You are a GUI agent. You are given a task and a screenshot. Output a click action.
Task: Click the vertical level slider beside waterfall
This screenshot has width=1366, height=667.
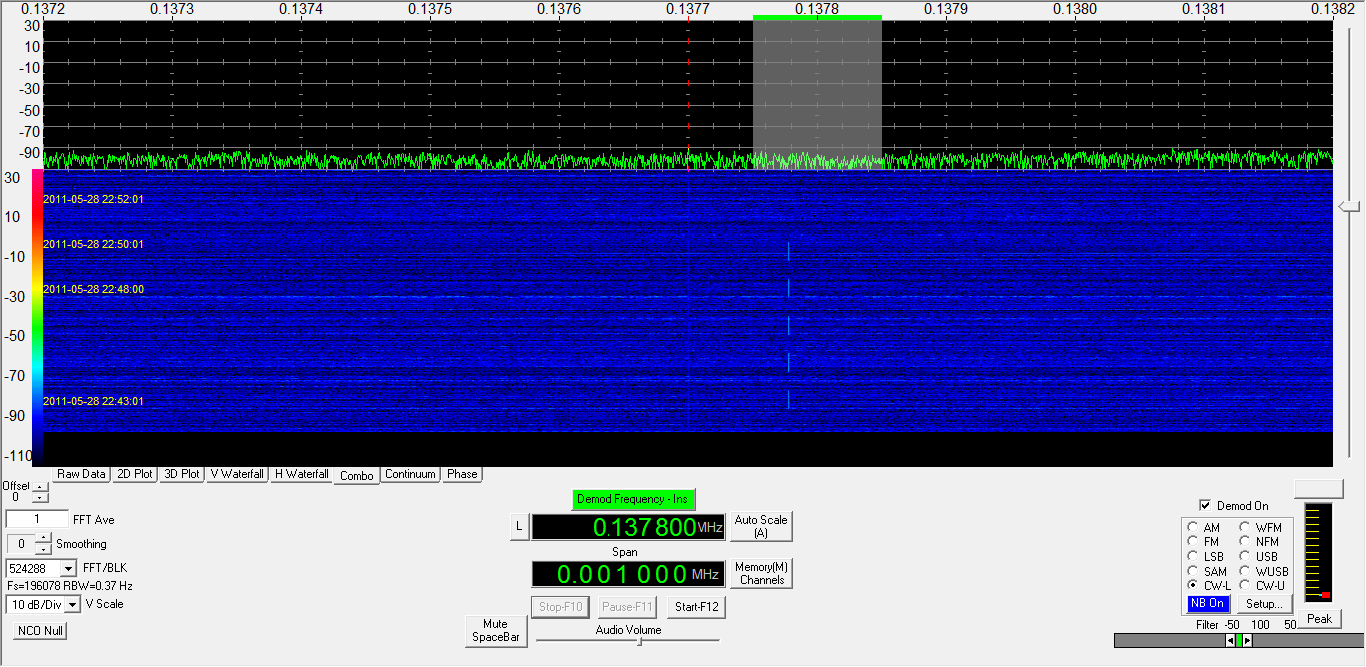click(x=1350, y=205)
